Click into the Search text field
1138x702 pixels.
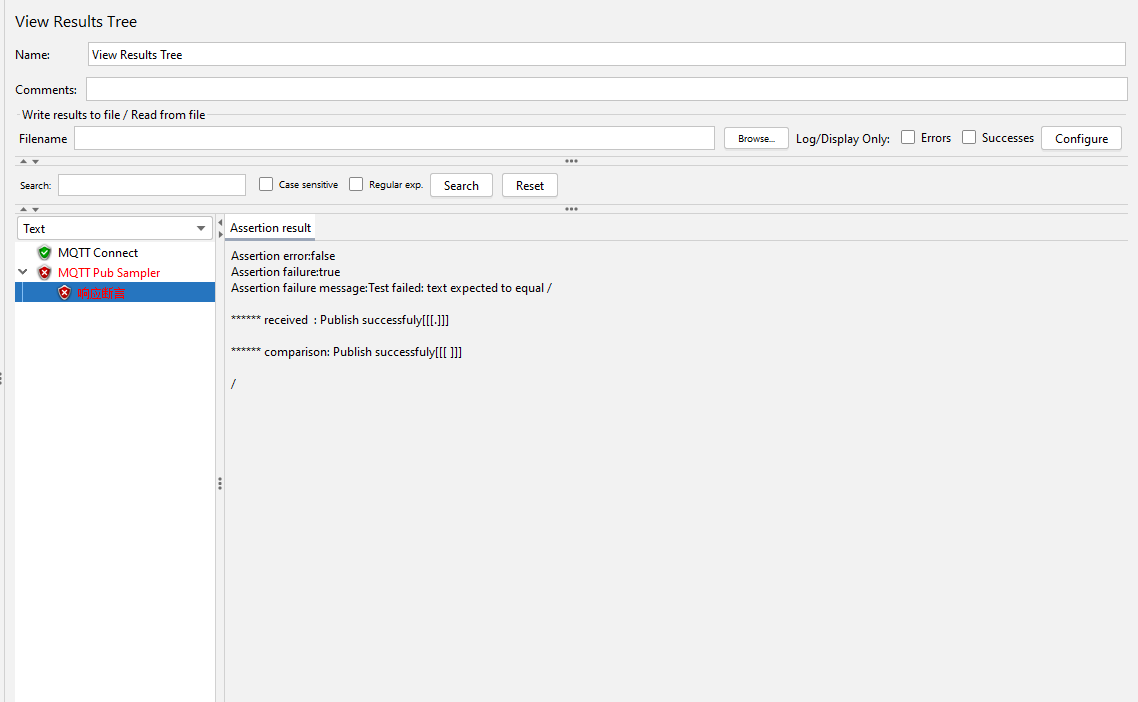tap(152, 185)
